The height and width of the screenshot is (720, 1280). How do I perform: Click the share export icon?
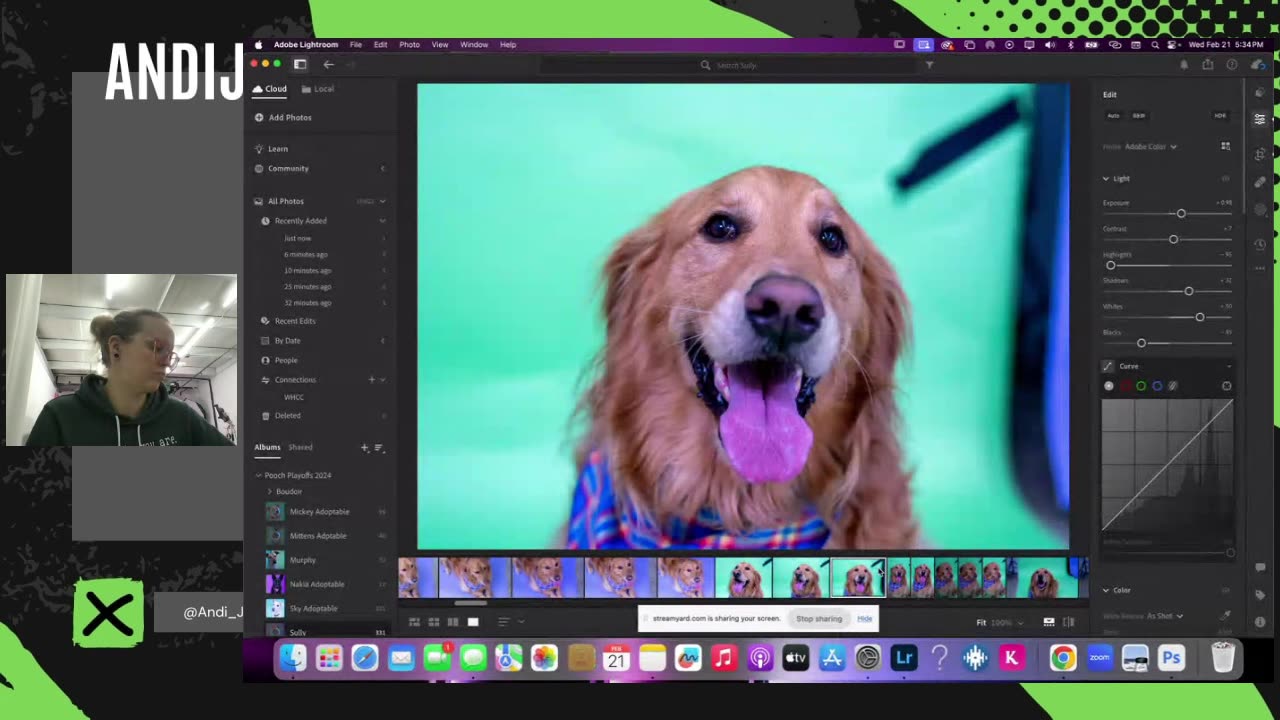click(x=1208, y=65)
